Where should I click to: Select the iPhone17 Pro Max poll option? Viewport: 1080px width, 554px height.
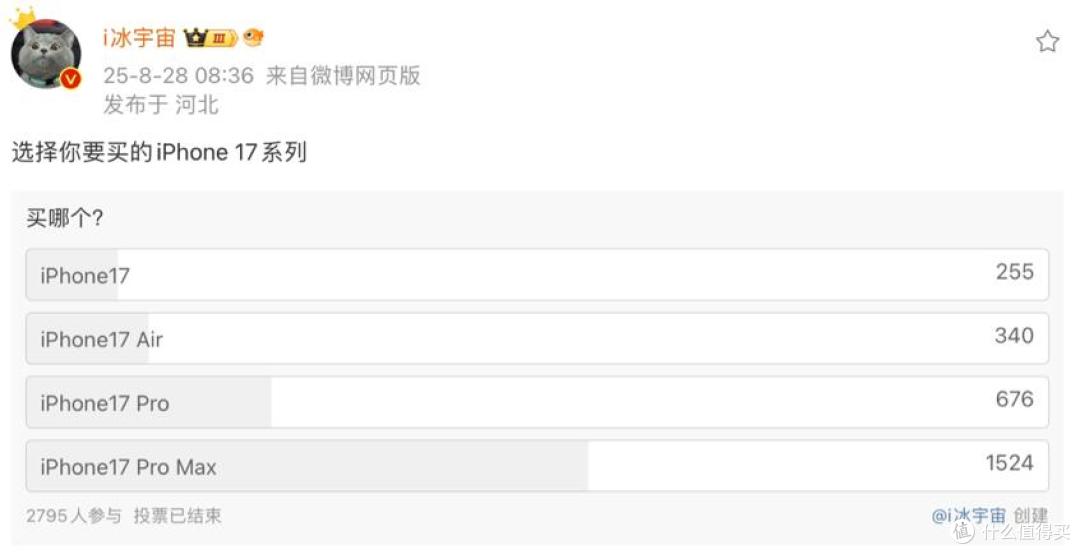537,466
